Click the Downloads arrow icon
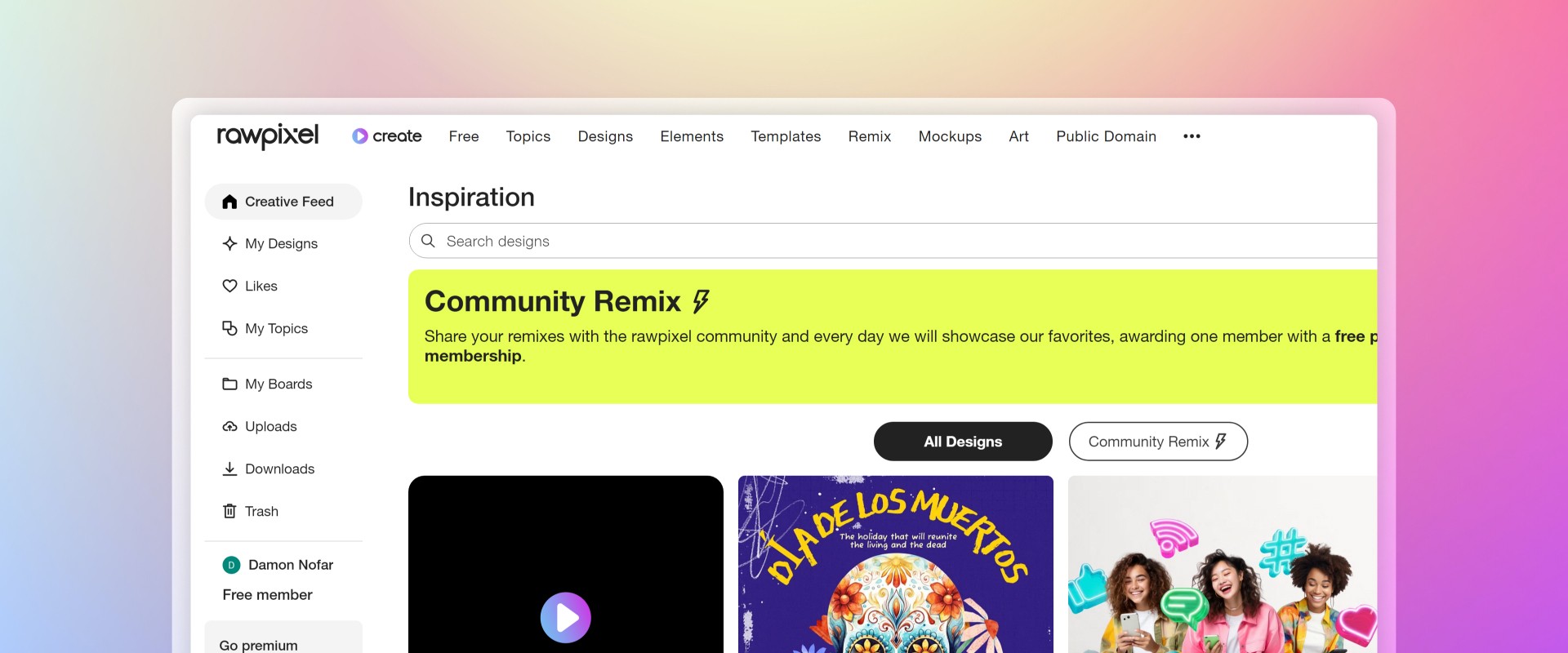This screenshot has width=1568, height=653. (x=229, y=469)
